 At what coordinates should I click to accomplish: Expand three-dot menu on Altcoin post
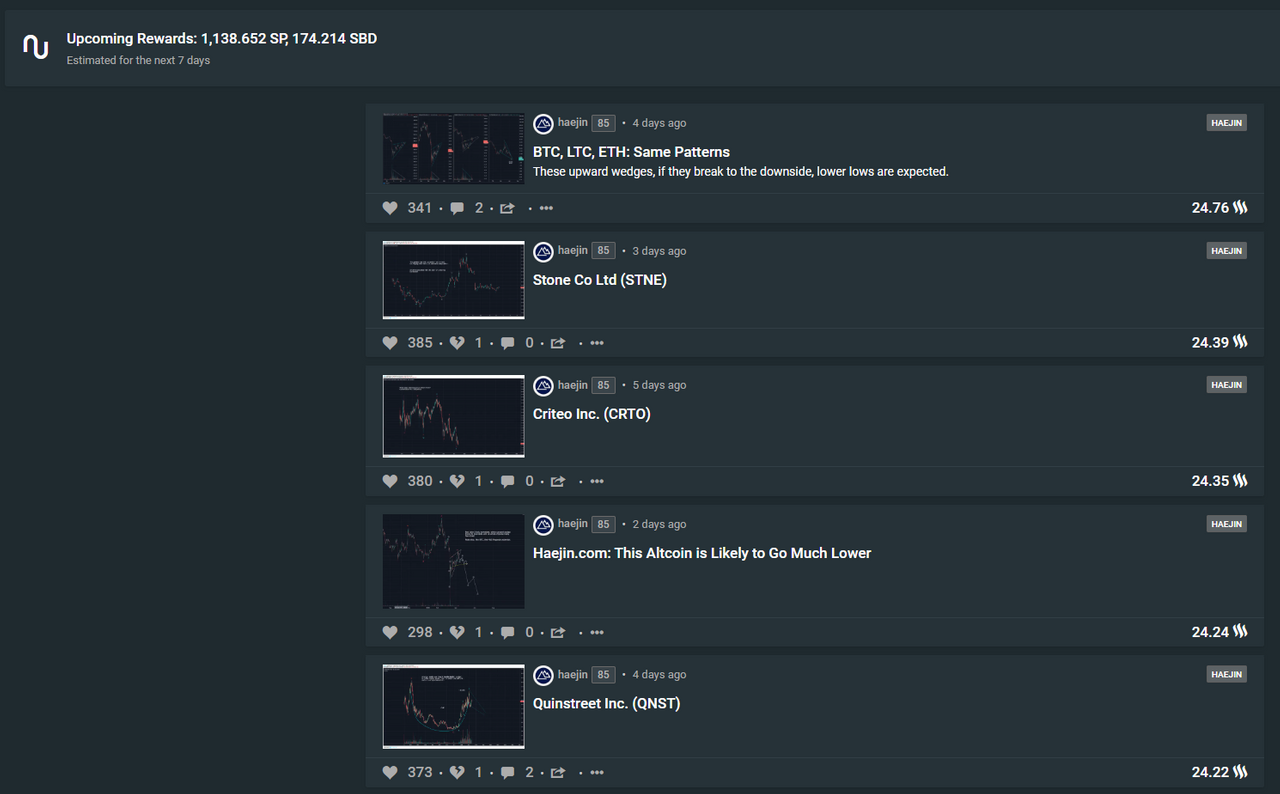tap(597, 632)
